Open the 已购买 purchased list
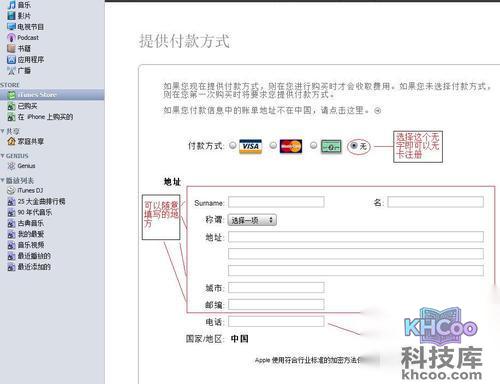 tap(23, 106)
